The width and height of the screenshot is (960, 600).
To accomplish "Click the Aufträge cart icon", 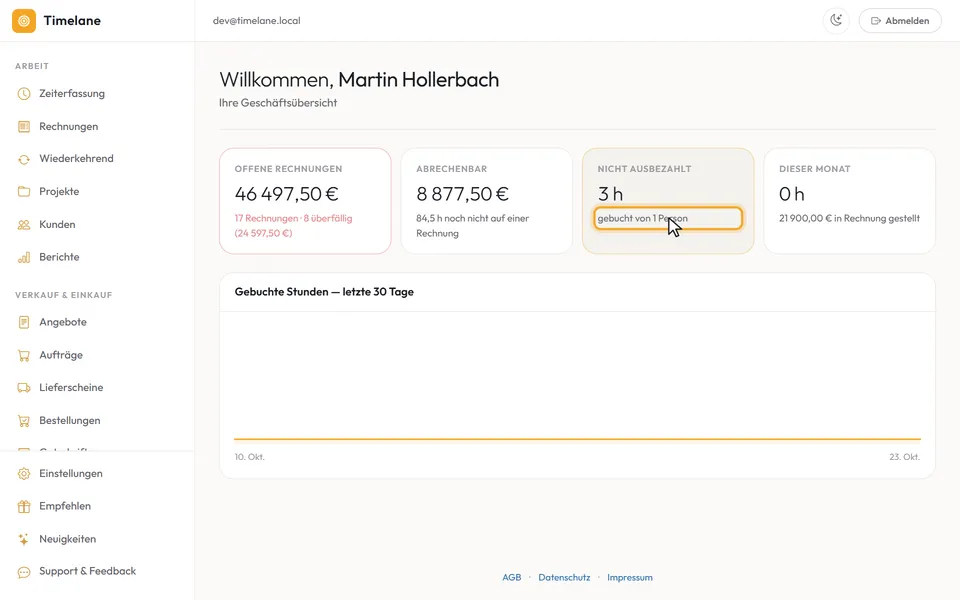I will (24, 355).
